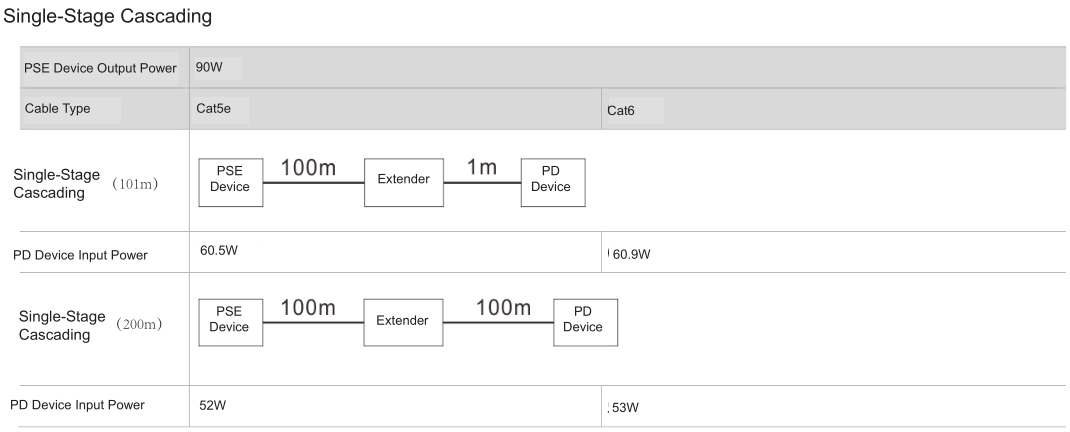The width and height of the screenshot is (1070, 432).
Task: Select the 52W Cat5e input power value
Action: point(212,405)
